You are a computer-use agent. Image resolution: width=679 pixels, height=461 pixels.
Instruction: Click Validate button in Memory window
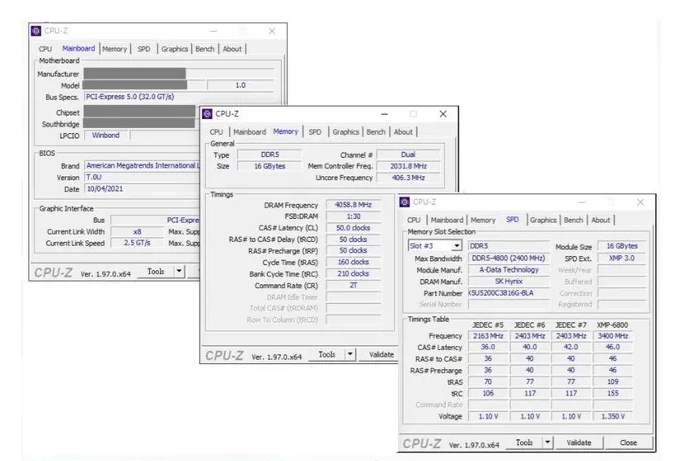[x=379, y=355]
